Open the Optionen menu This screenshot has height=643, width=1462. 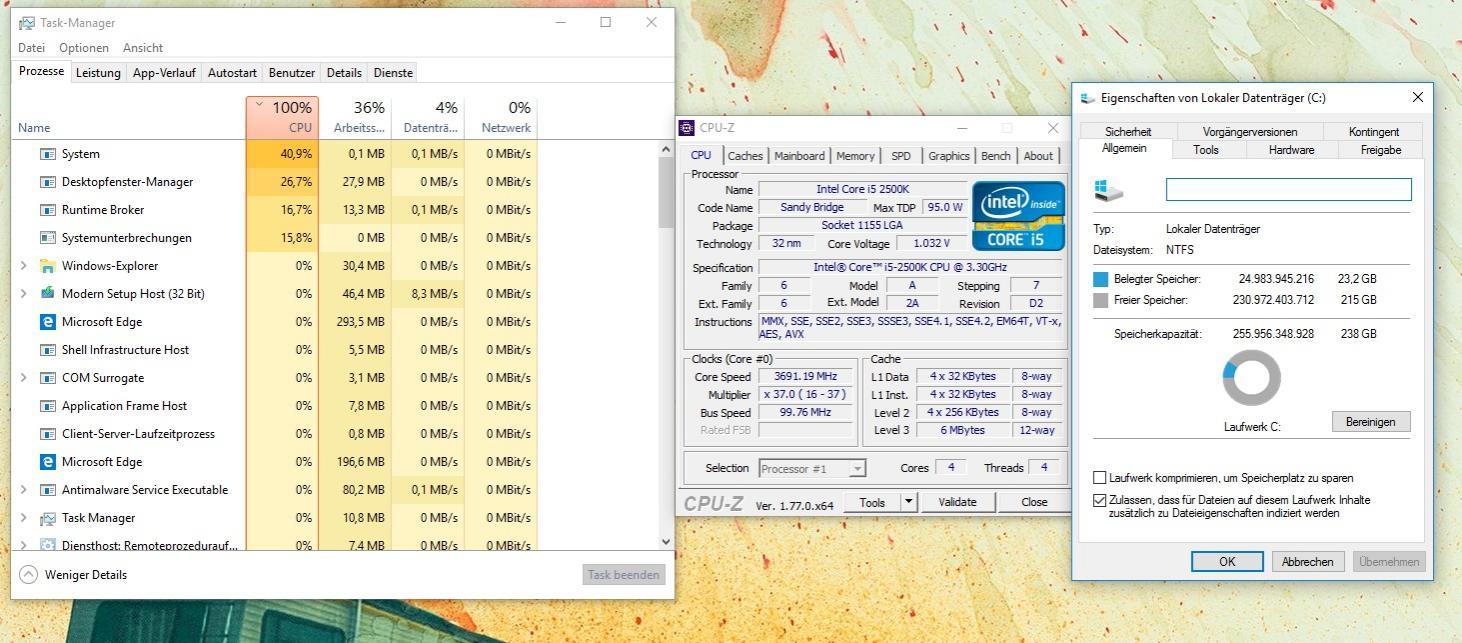(x=84, y=48)
